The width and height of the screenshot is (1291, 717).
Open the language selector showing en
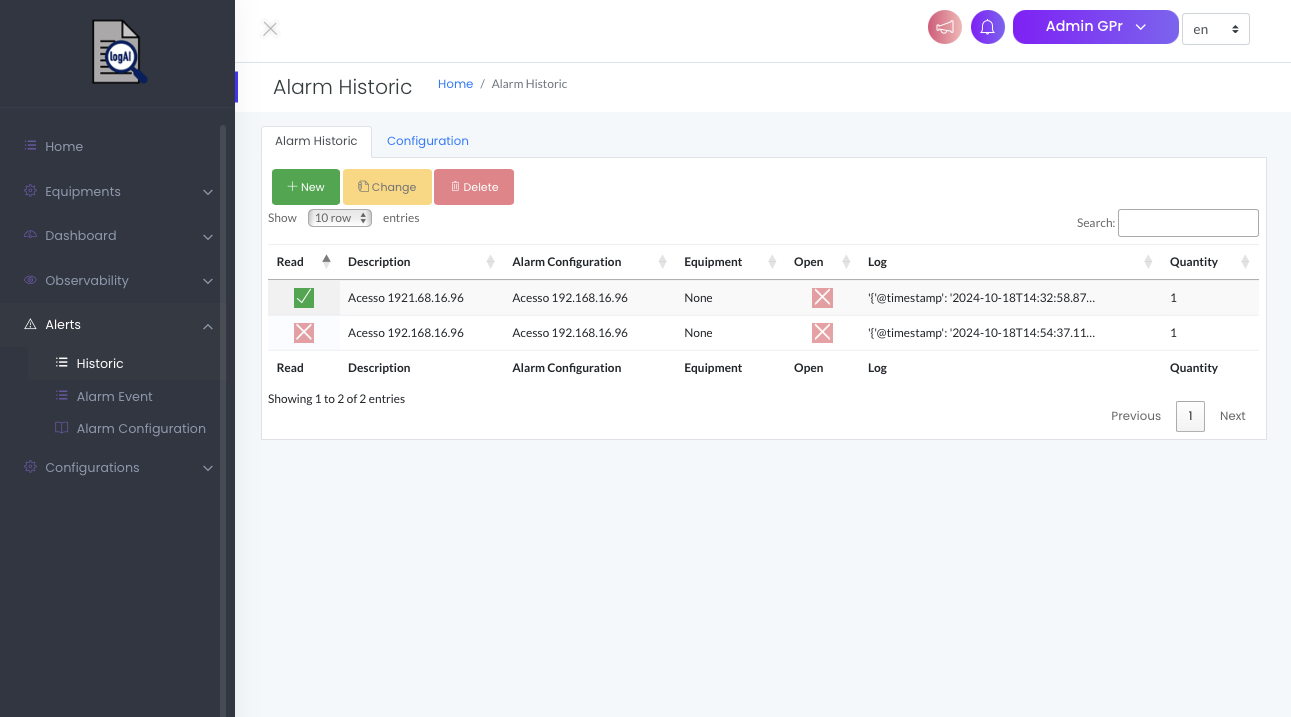tap(1215, 30)
